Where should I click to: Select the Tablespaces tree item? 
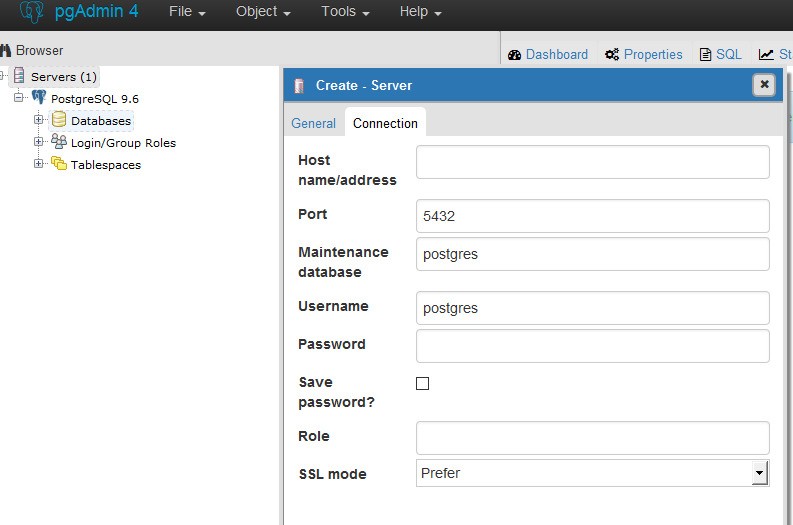pos(106,165)
